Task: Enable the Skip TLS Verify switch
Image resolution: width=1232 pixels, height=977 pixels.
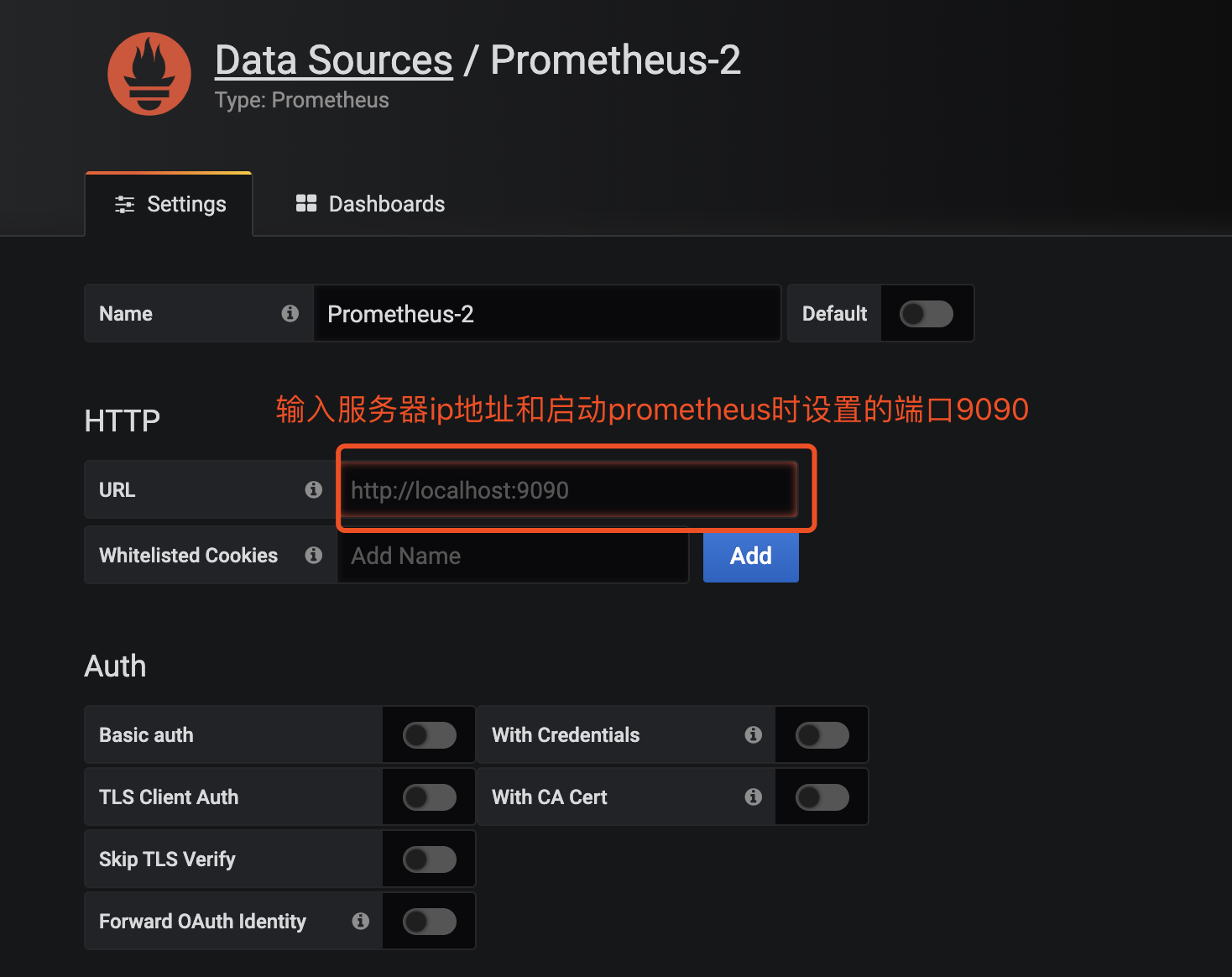Action: coord(430,859)
